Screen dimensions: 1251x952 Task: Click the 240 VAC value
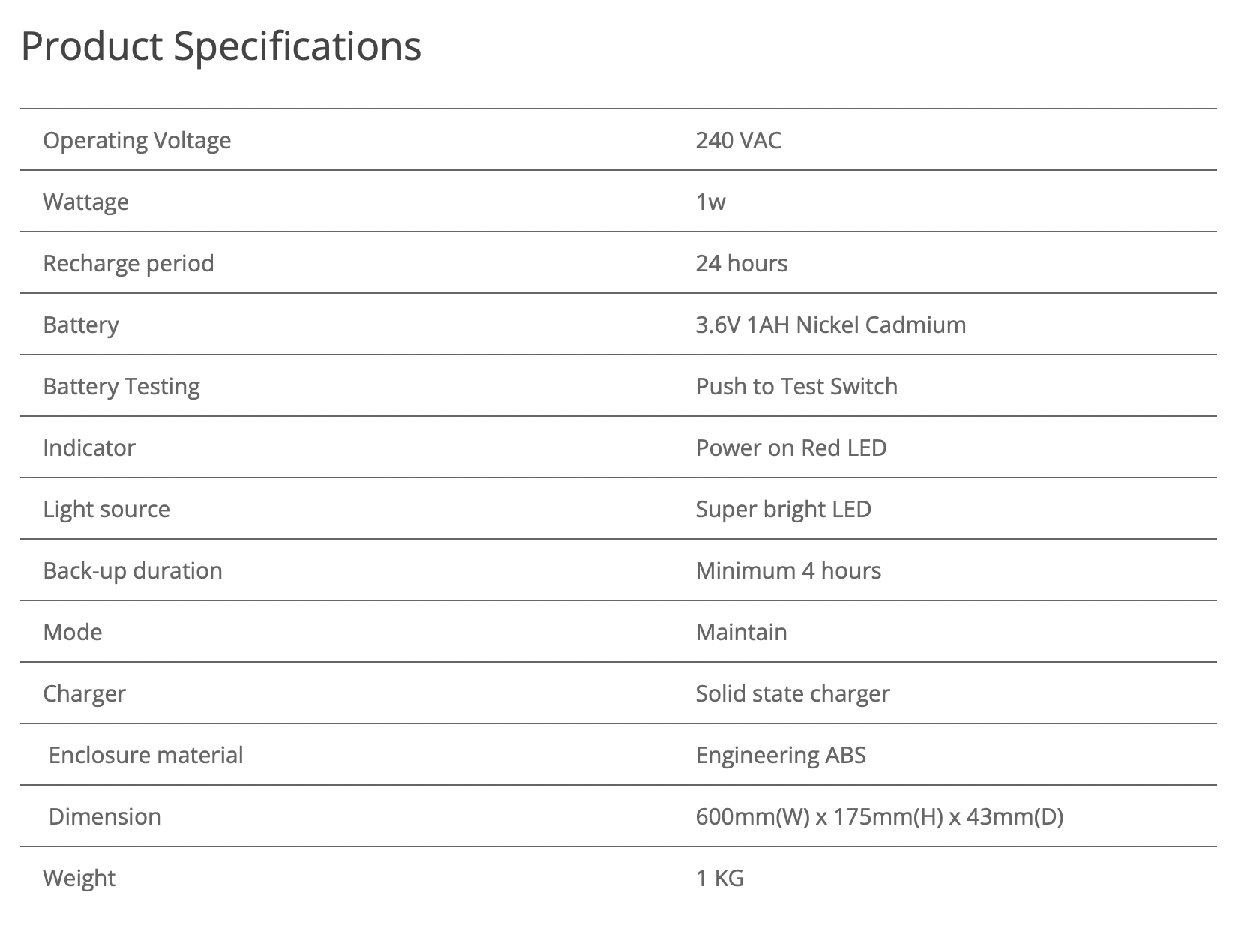click(x=738, y=140)
